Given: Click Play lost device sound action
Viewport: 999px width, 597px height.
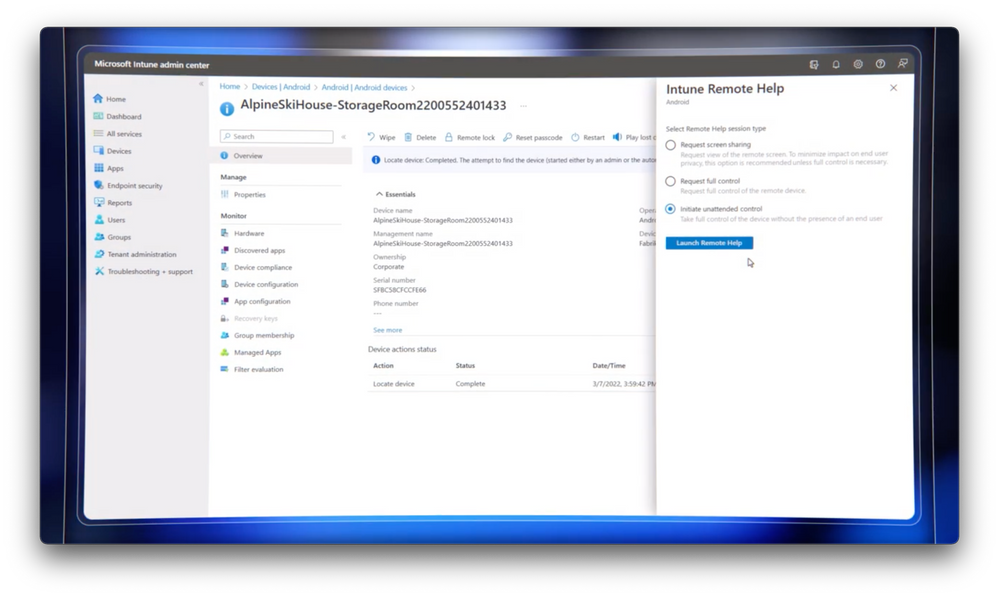Looking at the screenshot, I should pos(634,137).
